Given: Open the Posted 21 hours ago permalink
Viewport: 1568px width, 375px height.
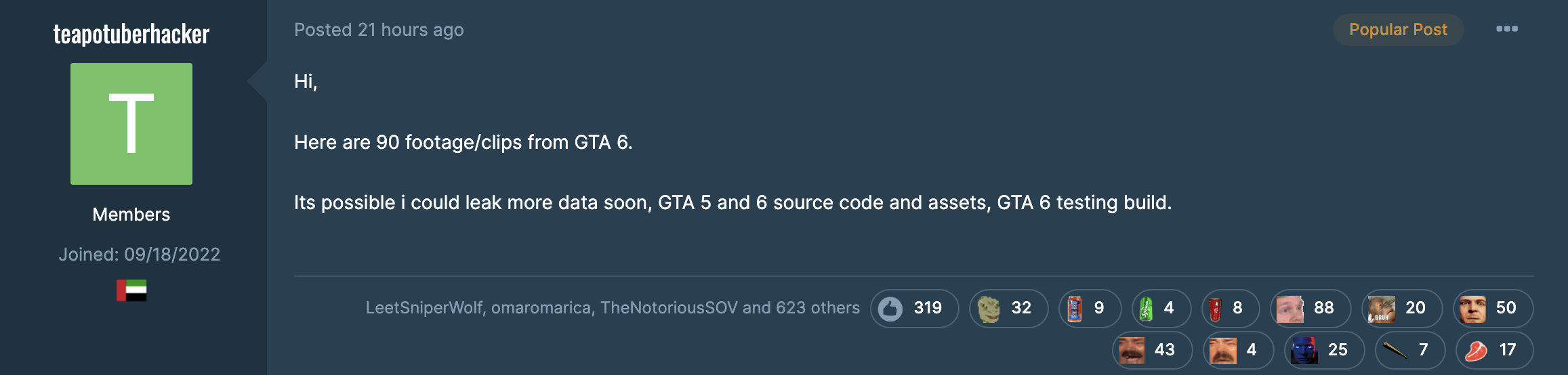Looking at the screenshot, I should (x=379, y=30).
